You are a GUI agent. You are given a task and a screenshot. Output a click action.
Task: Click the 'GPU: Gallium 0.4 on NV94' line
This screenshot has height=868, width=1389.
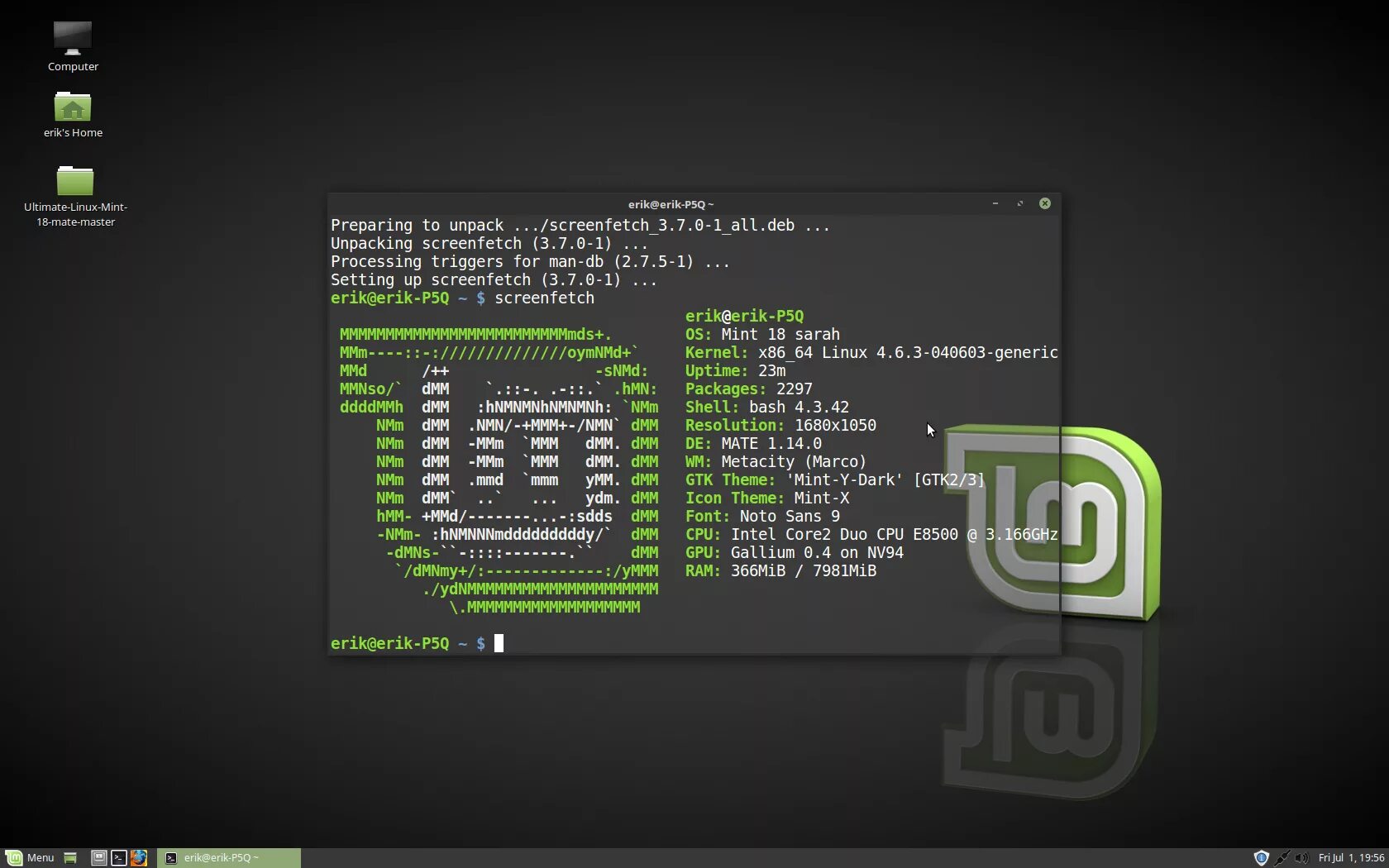(x=794, y=552)
